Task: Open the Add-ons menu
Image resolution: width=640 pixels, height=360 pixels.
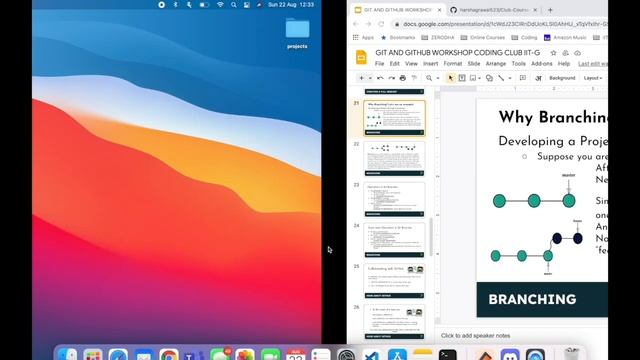Action: [x=542, y=64]
